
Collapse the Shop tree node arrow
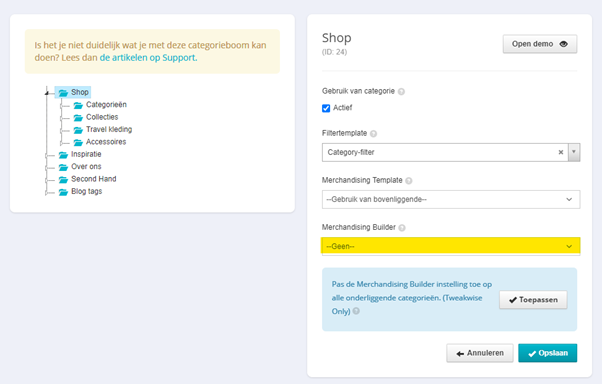(x=47, y=93)
